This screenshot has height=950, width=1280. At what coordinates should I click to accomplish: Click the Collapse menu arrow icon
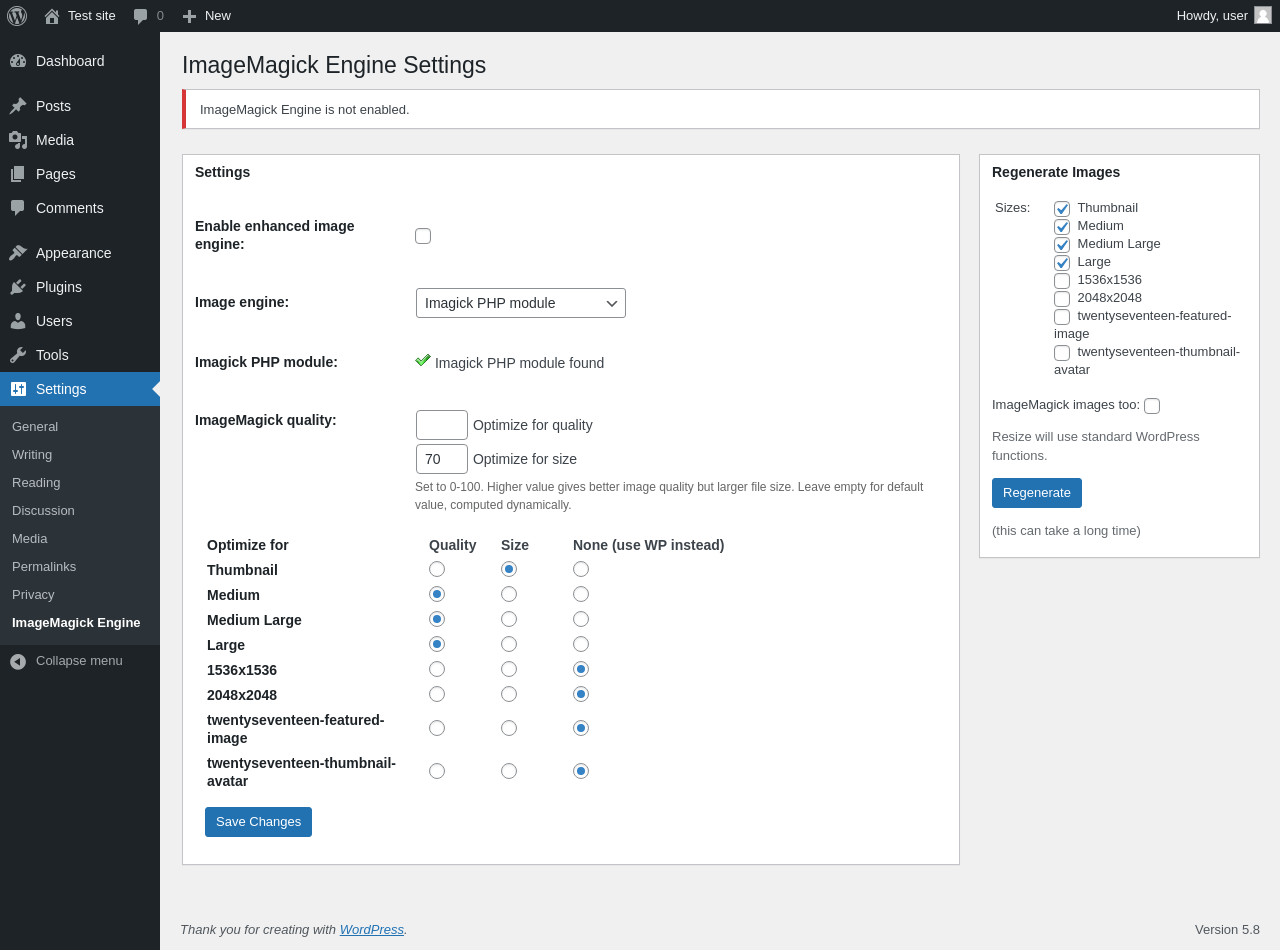(x=18, y=661)
